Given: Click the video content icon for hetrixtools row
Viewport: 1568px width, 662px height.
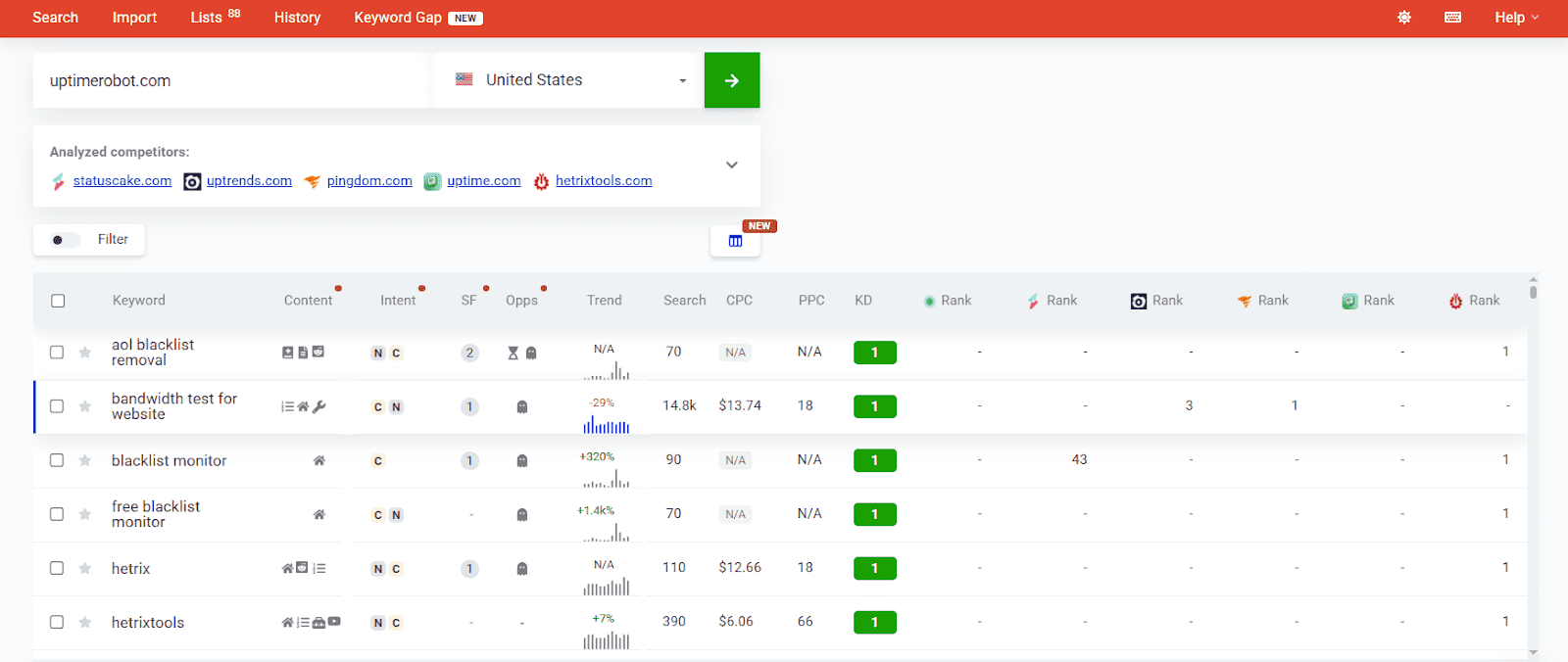Looking at the screenshot, I should click(x=334, y=622).
